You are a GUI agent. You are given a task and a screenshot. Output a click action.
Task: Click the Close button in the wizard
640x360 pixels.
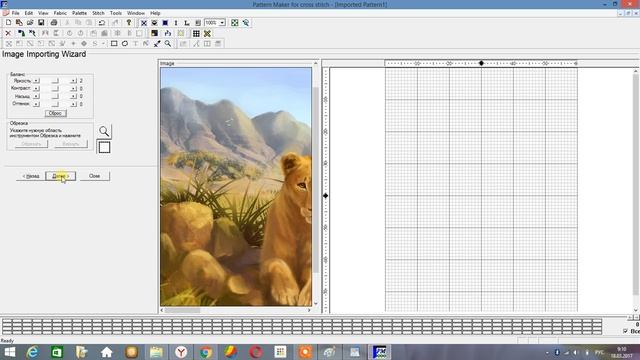coord(95,176)
